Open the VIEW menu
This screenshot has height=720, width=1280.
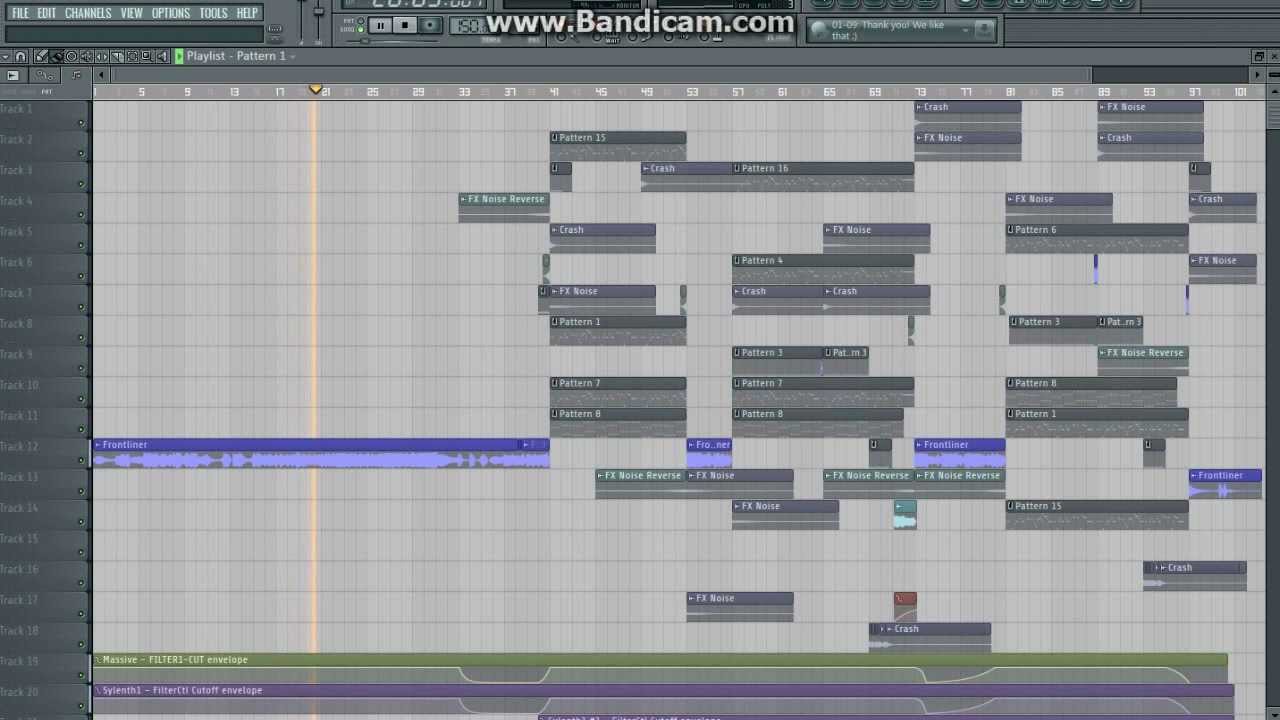131,13
